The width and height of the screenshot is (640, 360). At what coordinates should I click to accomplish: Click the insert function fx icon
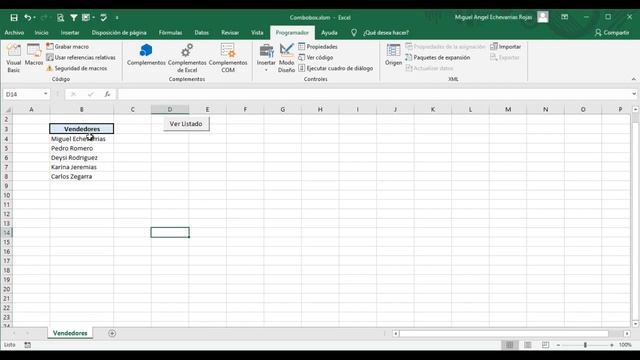[107, 94]
